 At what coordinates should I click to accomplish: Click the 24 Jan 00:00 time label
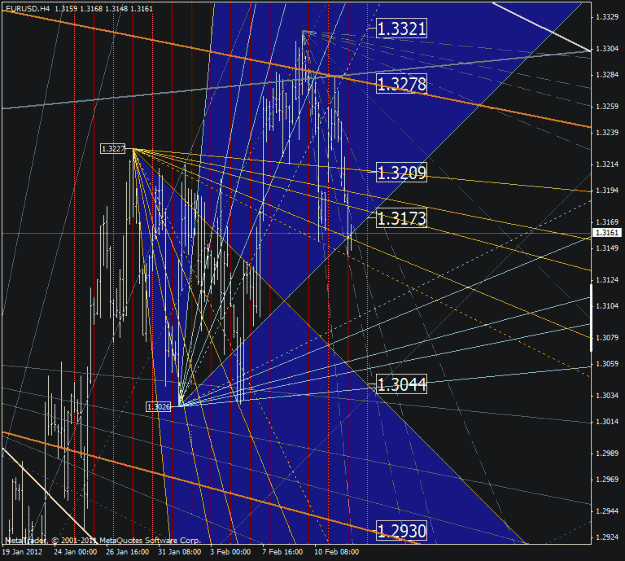coord(75,552)
